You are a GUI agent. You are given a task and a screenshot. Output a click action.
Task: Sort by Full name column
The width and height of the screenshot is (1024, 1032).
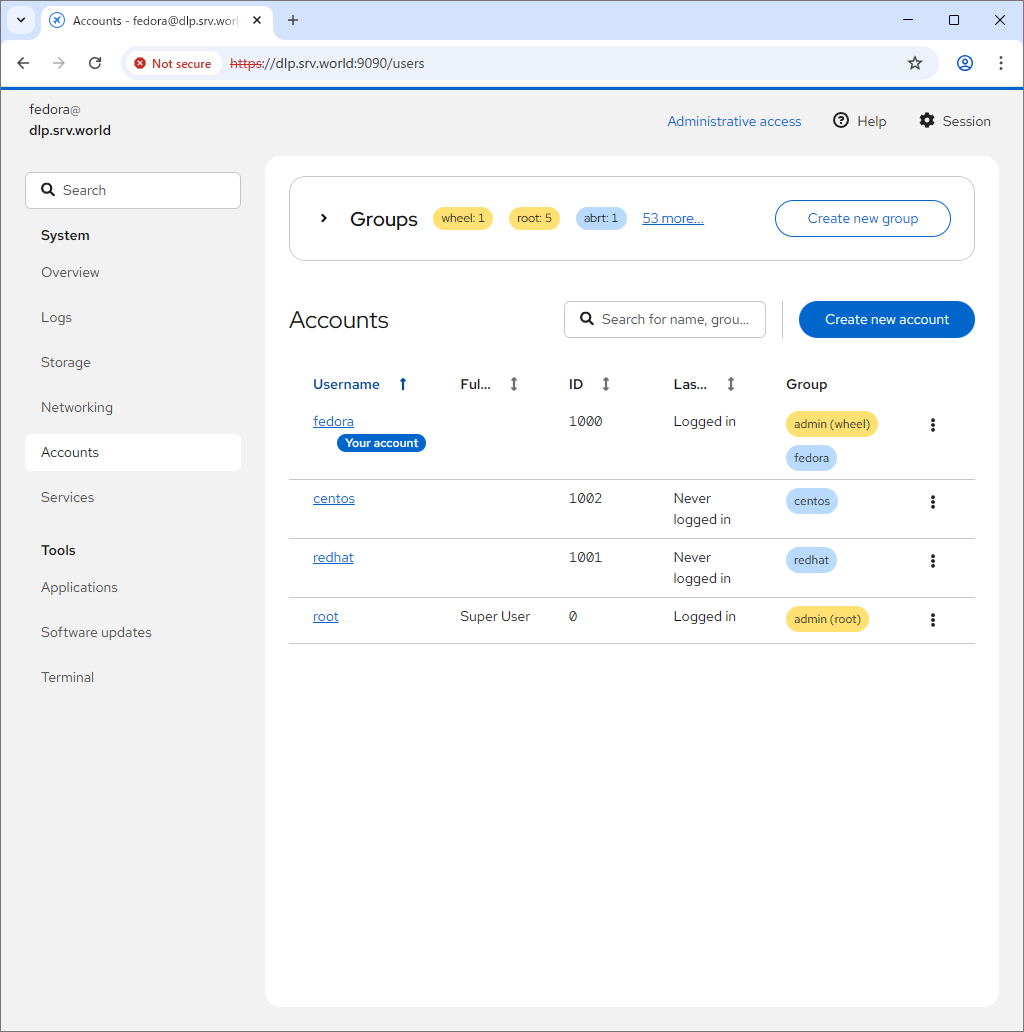[489, 384]
